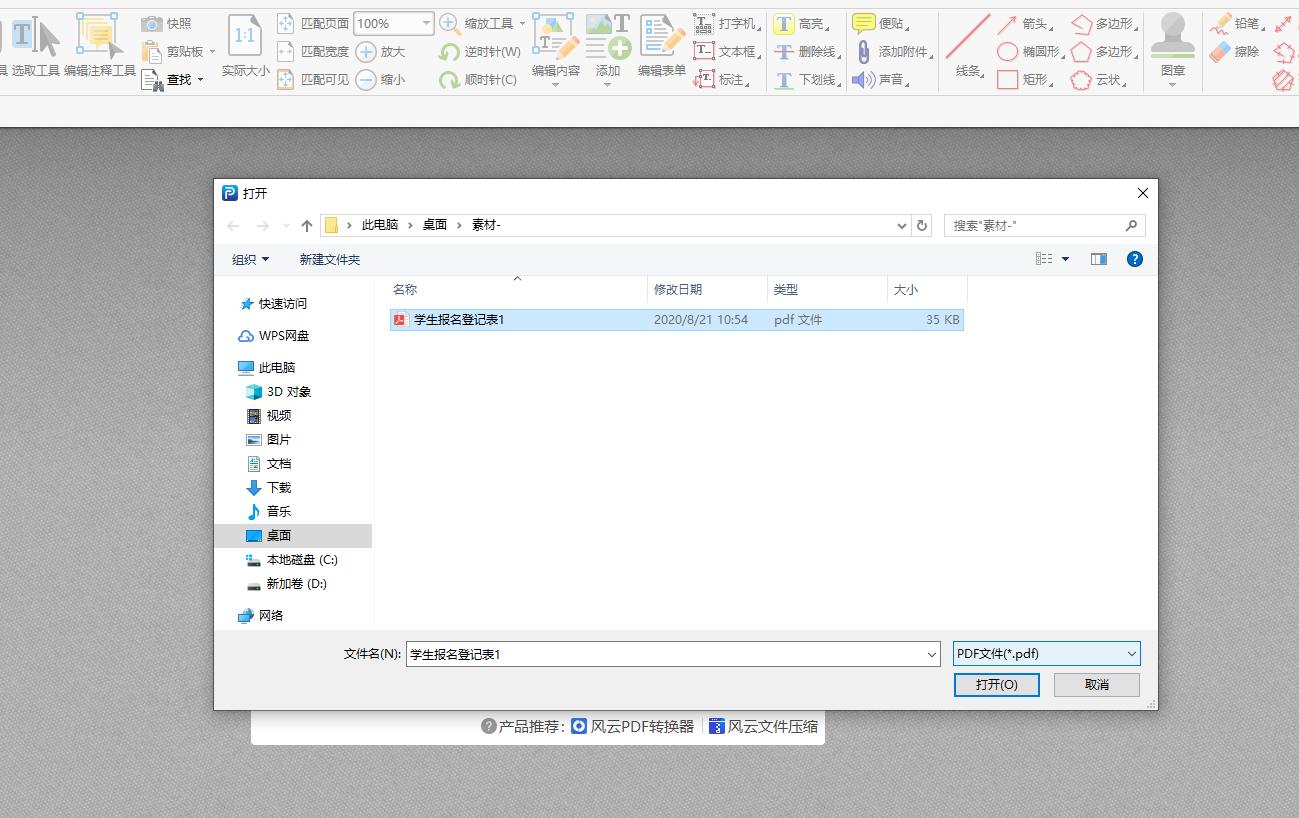This screenshot has height=818, width=1299.
Task: Open the 100% zoom level dropdown
Action: pyautogui.click(x=426, y=22)
